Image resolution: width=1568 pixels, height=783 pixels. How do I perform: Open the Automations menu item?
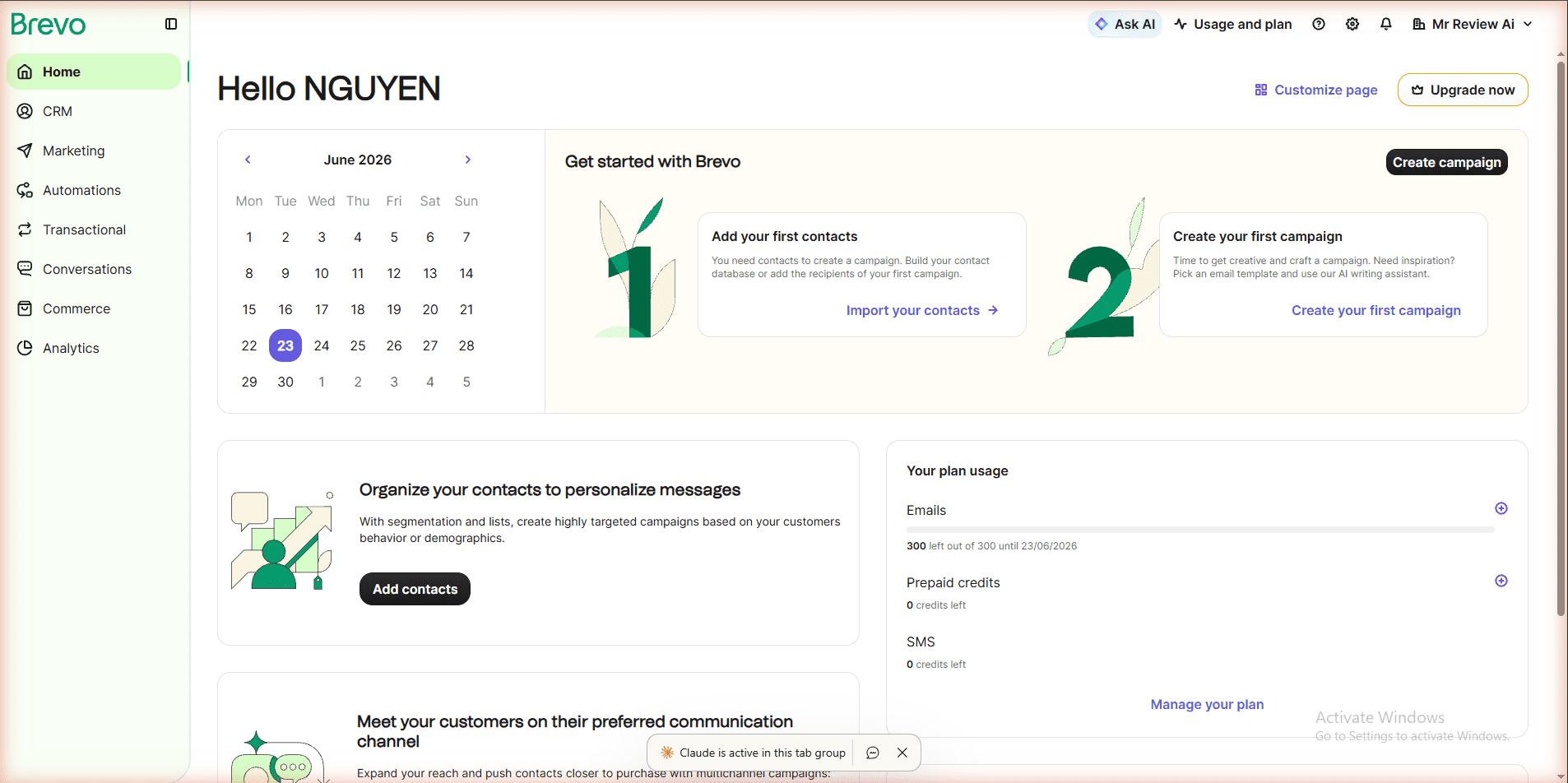pyautogui.click(x=94, y=190)
